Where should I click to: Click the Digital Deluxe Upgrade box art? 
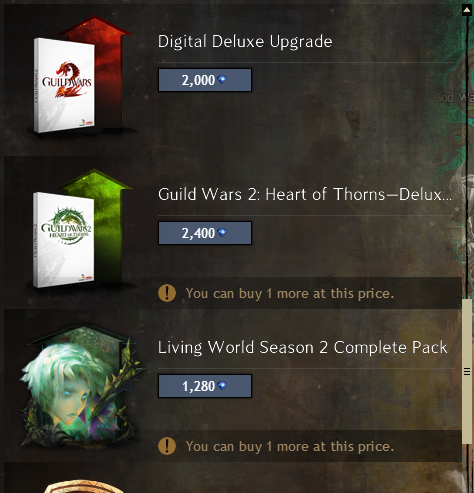click(x=80, y=75)
